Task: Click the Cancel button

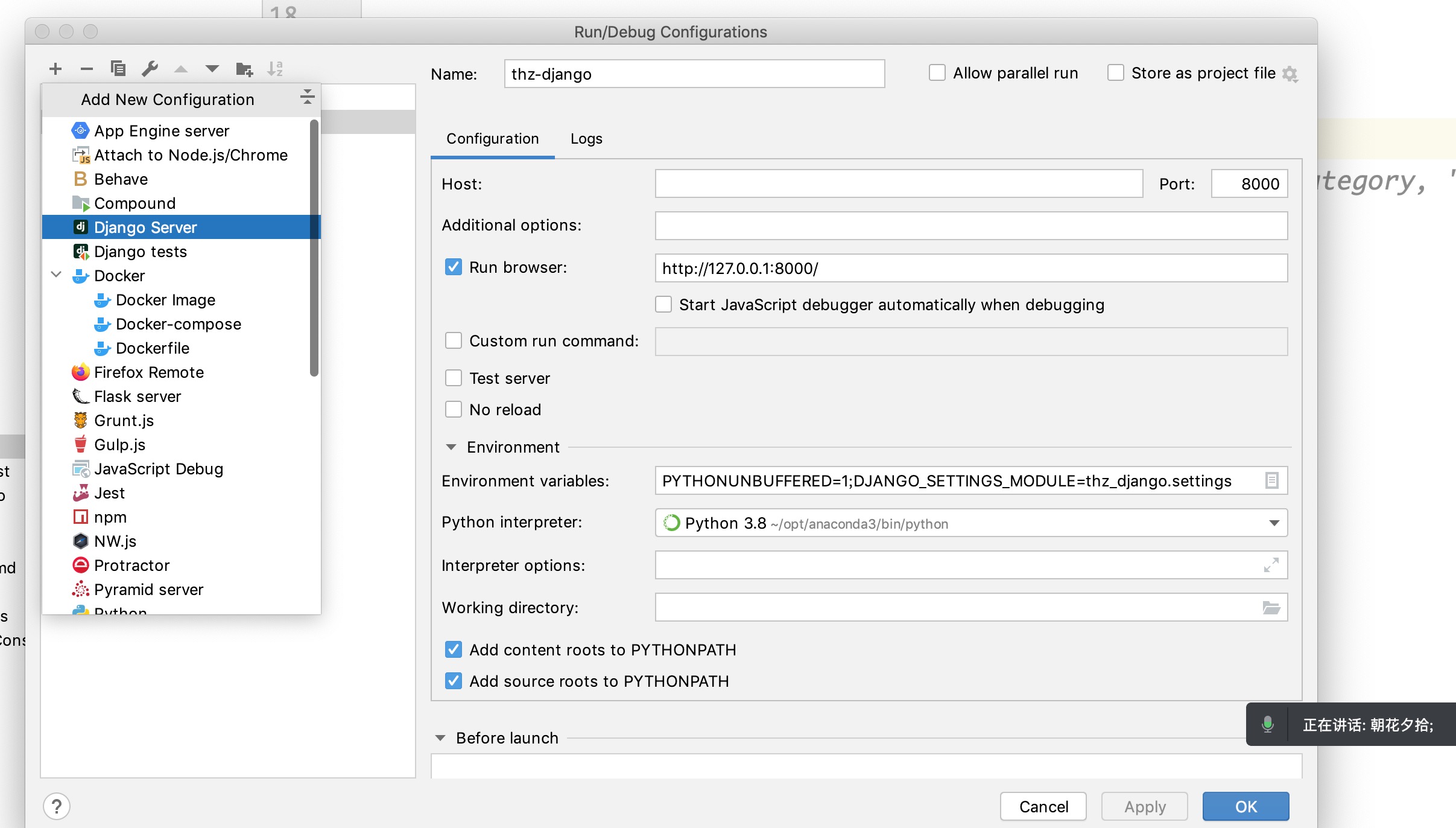Action: (x=1043, y=807)
